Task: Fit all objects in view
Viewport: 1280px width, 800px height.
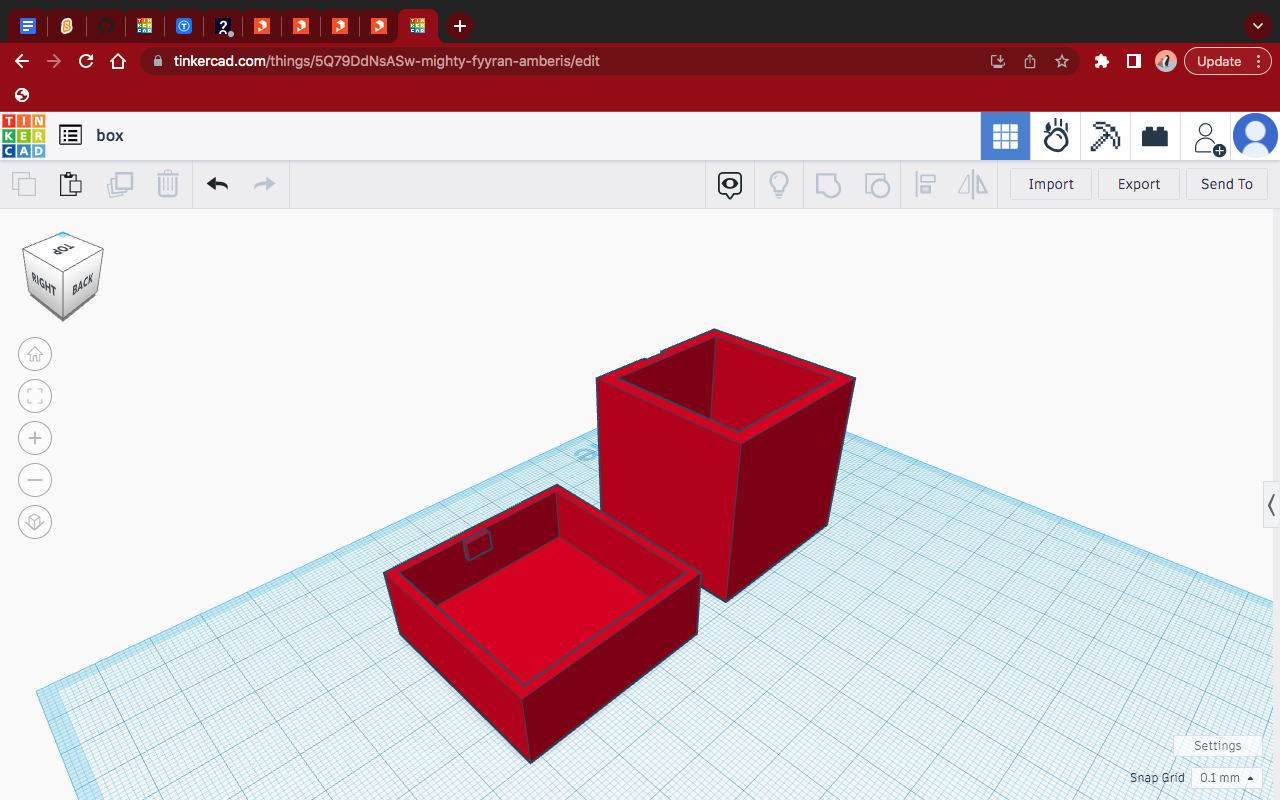Action: (x=35, y=396)
